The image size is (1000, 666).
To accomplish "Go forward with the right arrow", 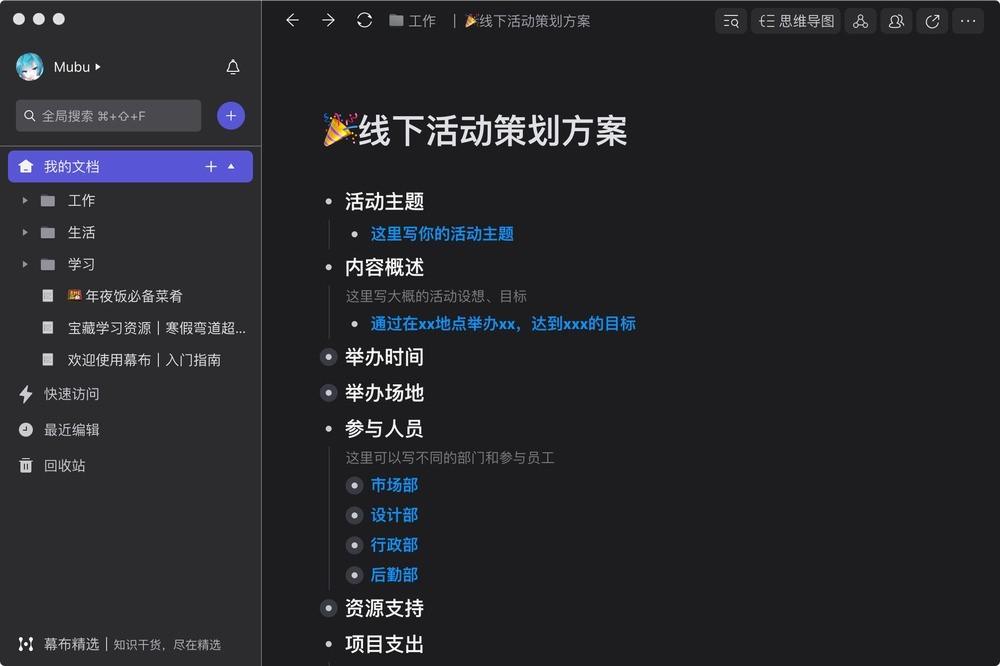I will [328, 20].
